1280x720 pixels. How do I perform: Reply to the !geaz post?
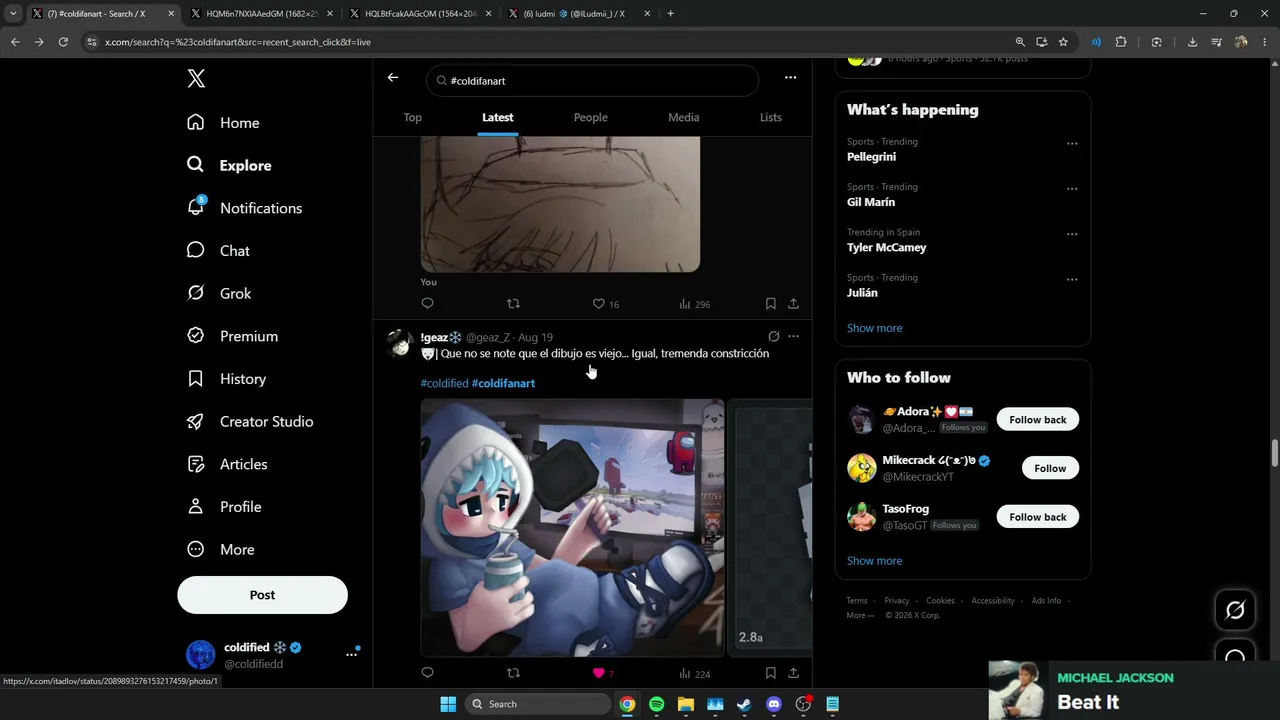tap(428, 674)
